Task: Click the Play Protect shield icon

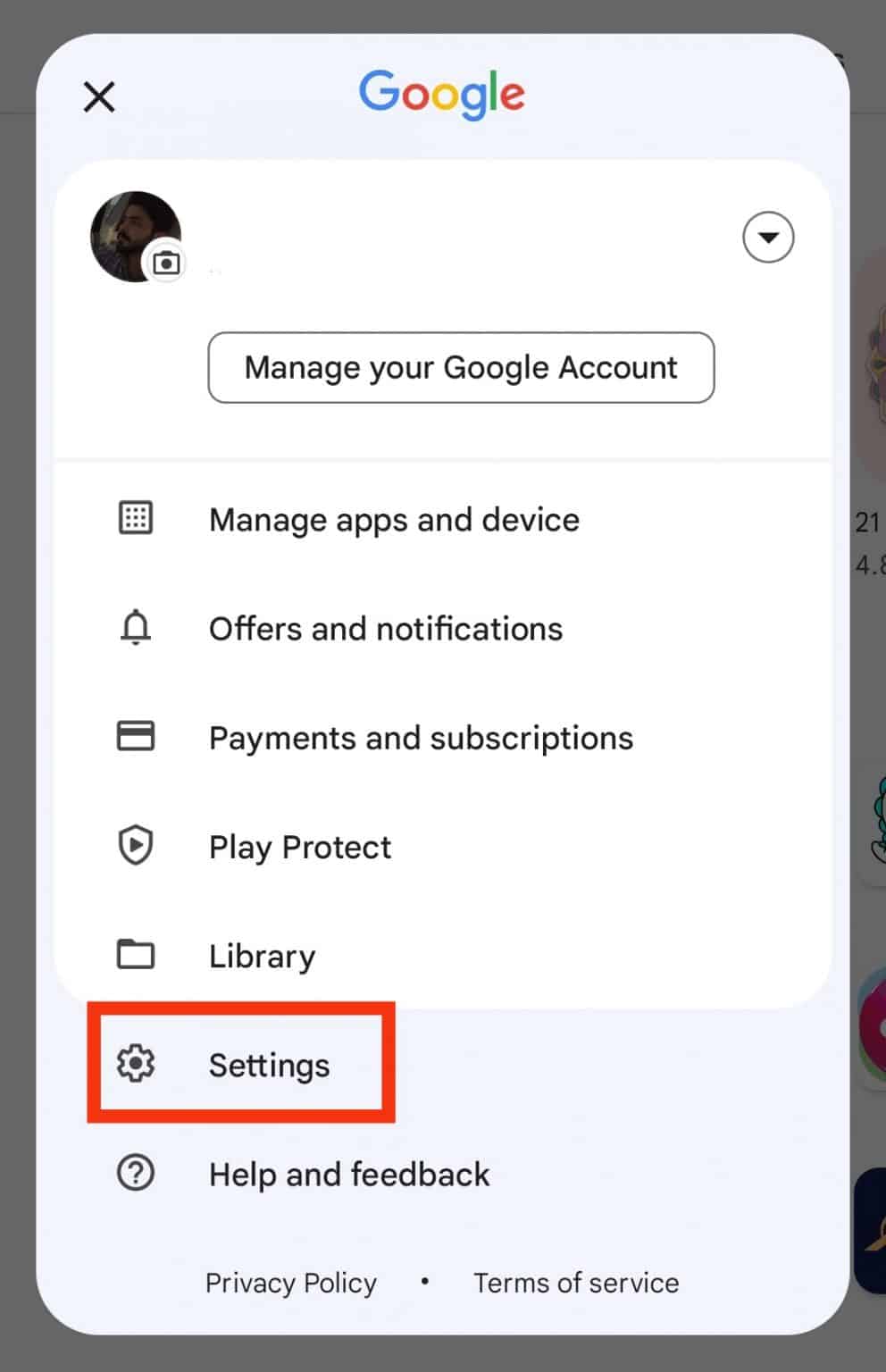Action: click(135, 845)
